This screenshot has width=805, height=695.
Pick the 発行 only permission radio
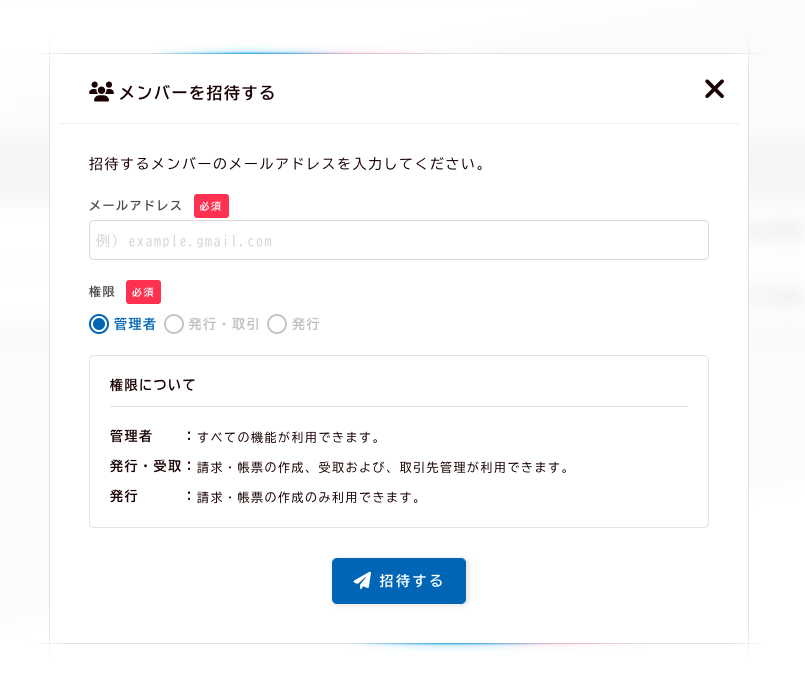tap(277, 324)
